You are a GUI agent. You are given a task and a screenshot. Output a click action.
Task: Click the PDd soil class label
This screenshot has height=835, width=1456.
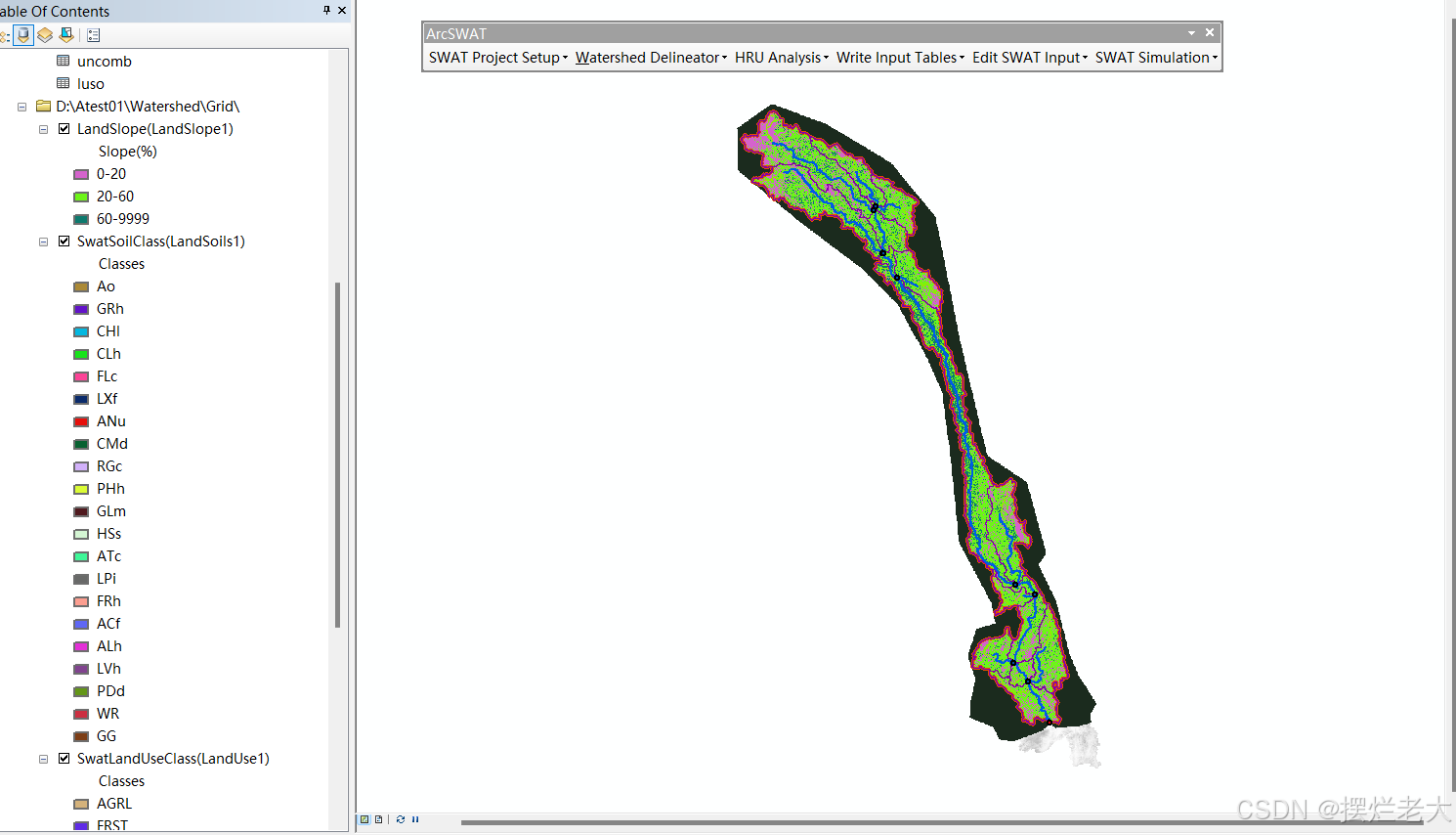[x=110, y=691]
